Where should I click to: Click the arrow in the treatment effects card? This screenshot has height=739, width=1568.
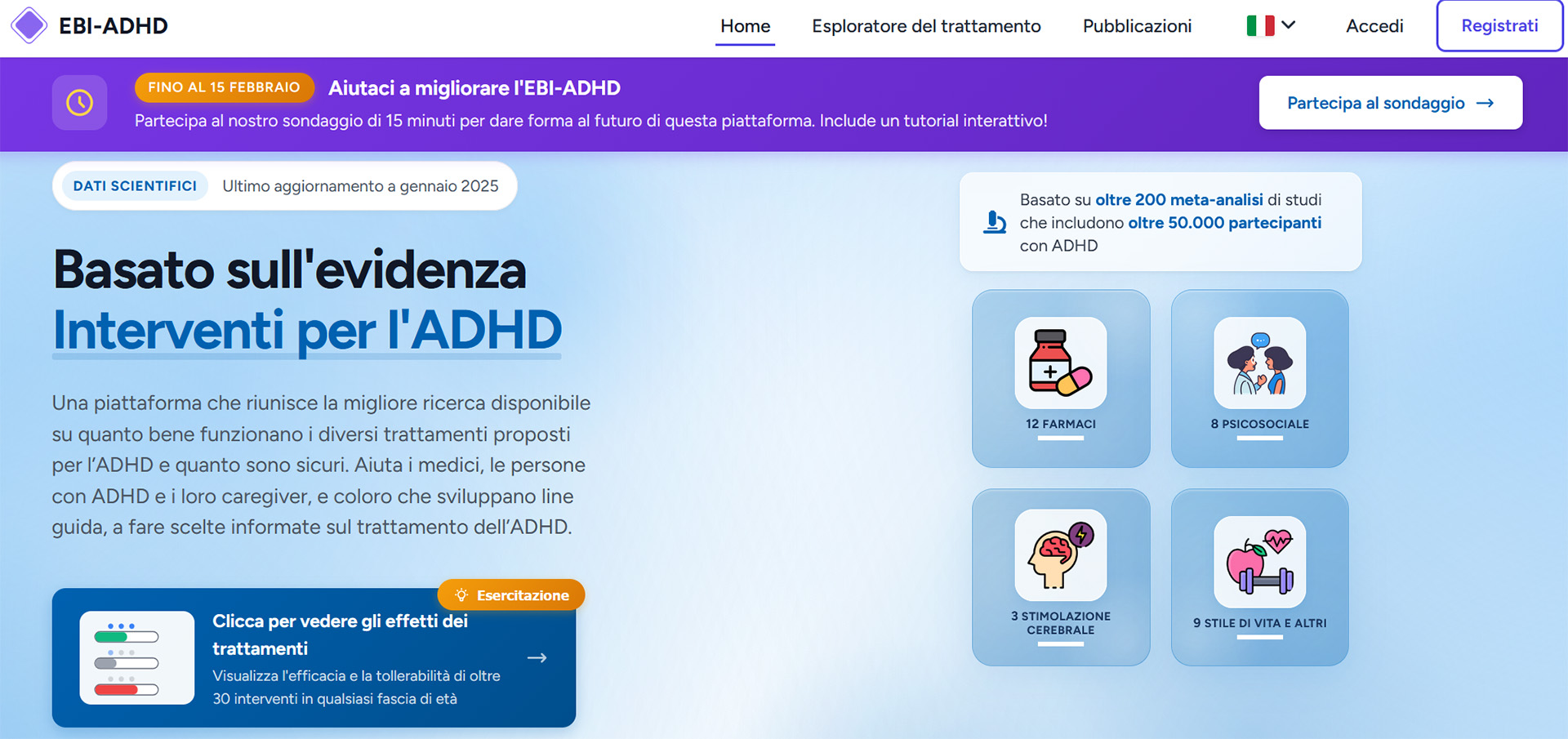(x=537, y=658)
